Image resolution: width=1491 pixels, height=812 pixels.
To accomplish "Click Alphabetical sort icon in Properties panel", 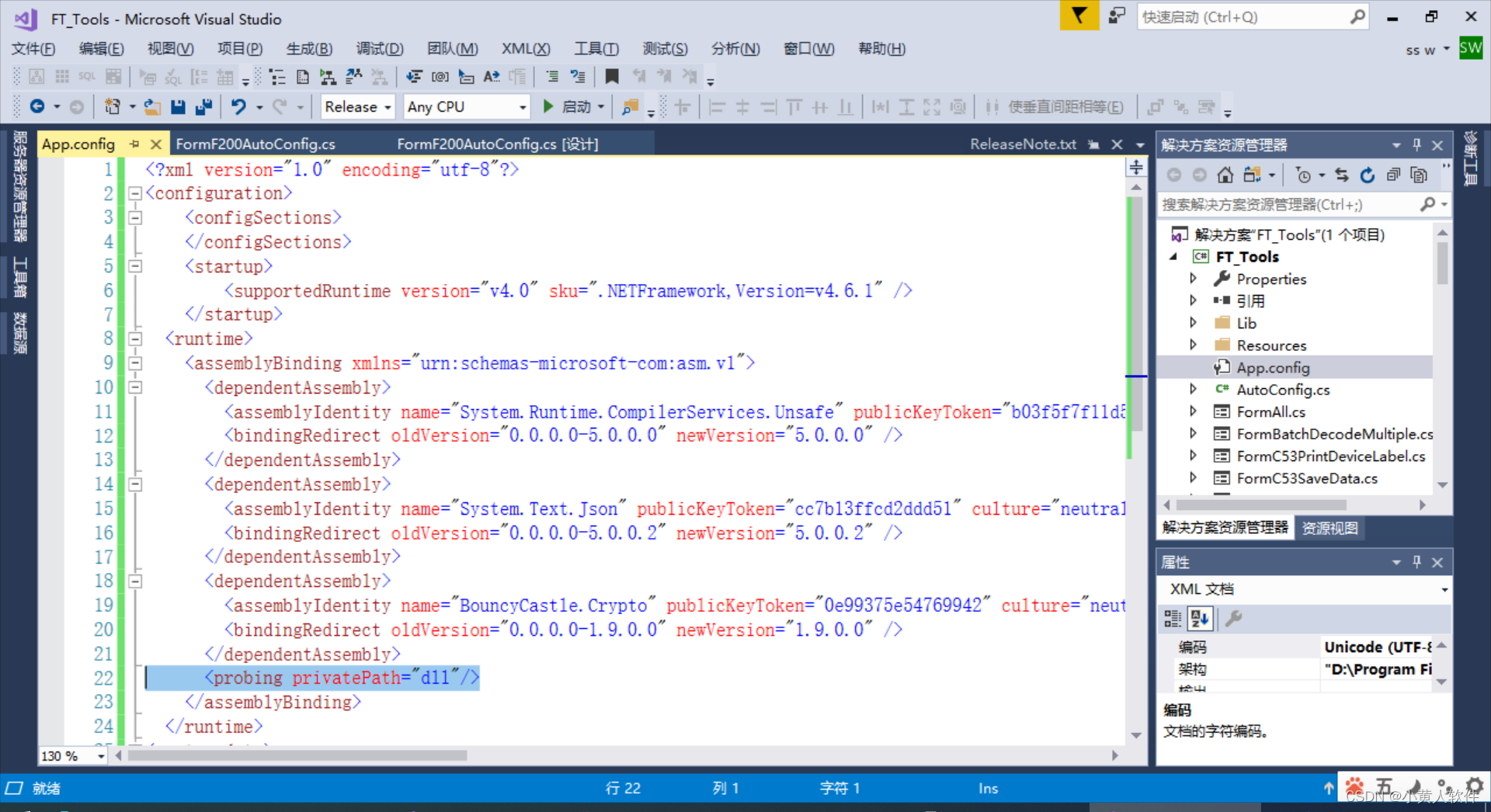I will click(x=1200, y=619).
